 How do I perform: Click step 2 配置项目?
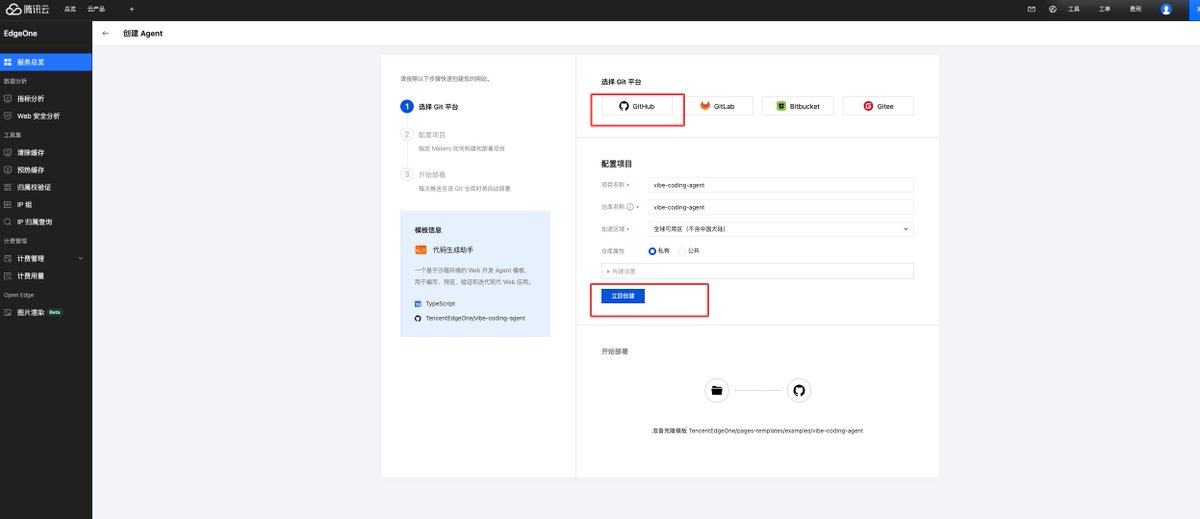point(424,134)
